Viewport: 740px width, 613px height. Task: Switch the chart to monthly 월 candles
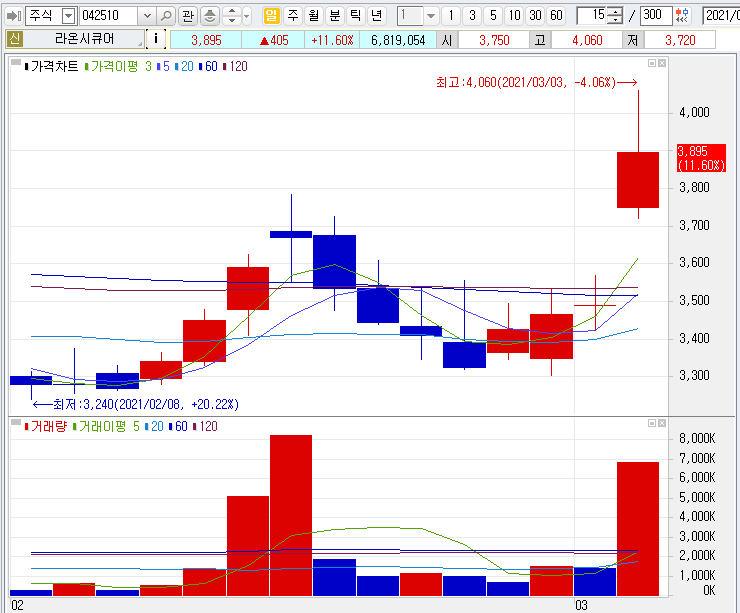(x=314, y=16)
